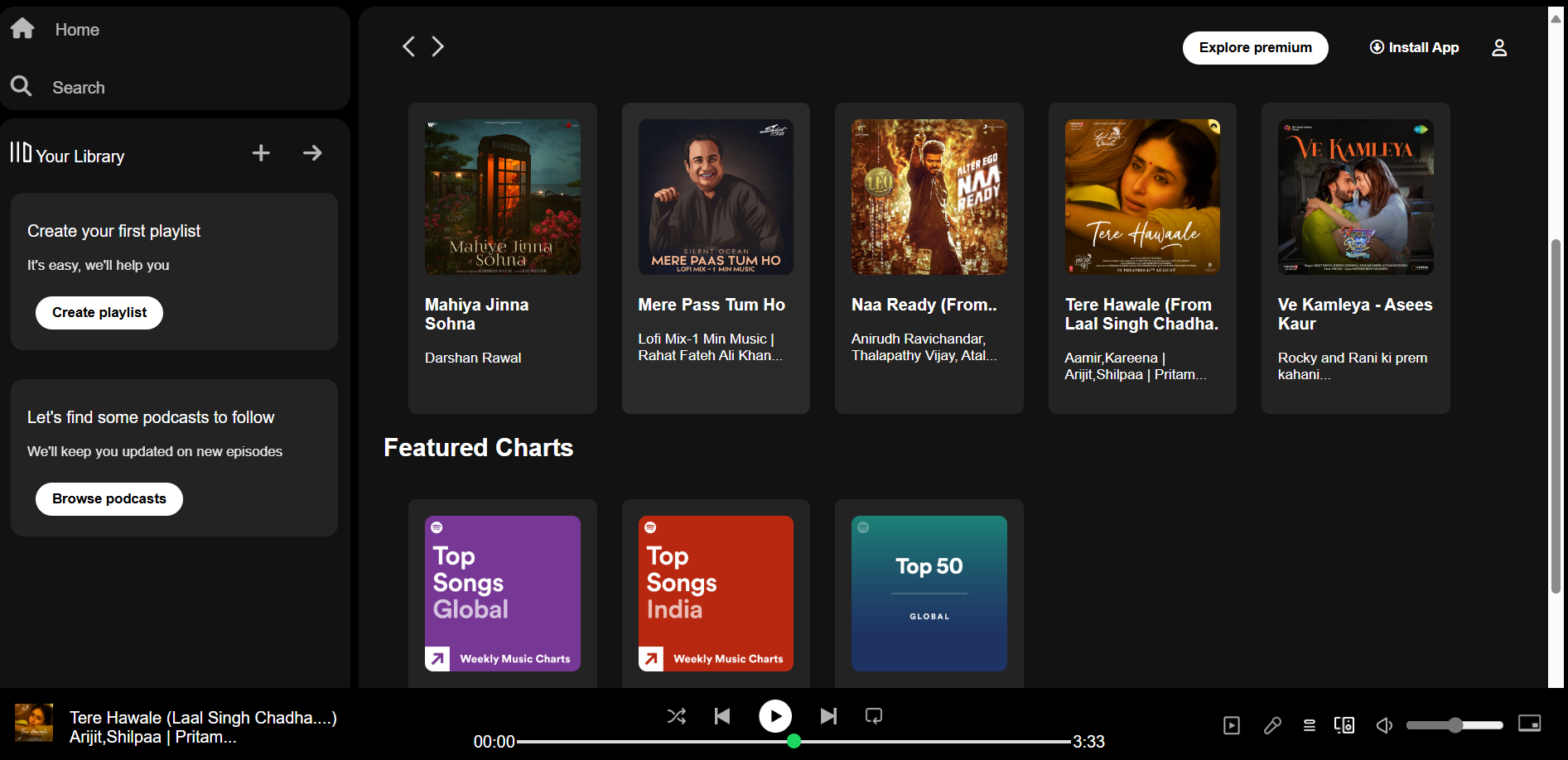Click the Create playlist button
The image size is (1568, 760).
click(99, 313)
